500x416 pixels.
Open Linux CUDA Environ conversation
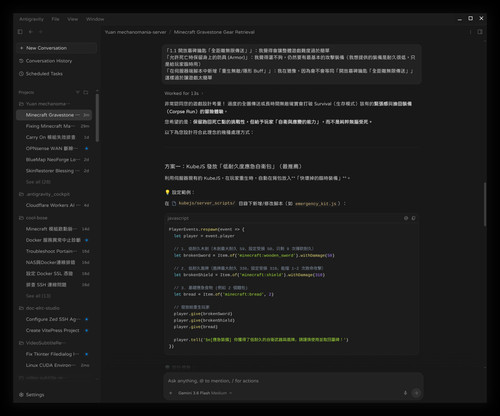54,365
